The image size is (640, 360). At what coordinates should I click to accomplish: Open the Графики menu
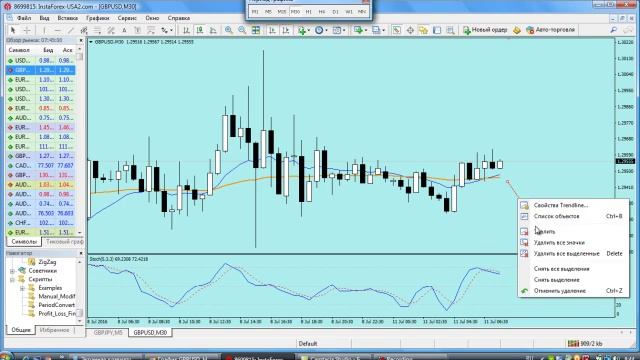[x=98, y=18]
